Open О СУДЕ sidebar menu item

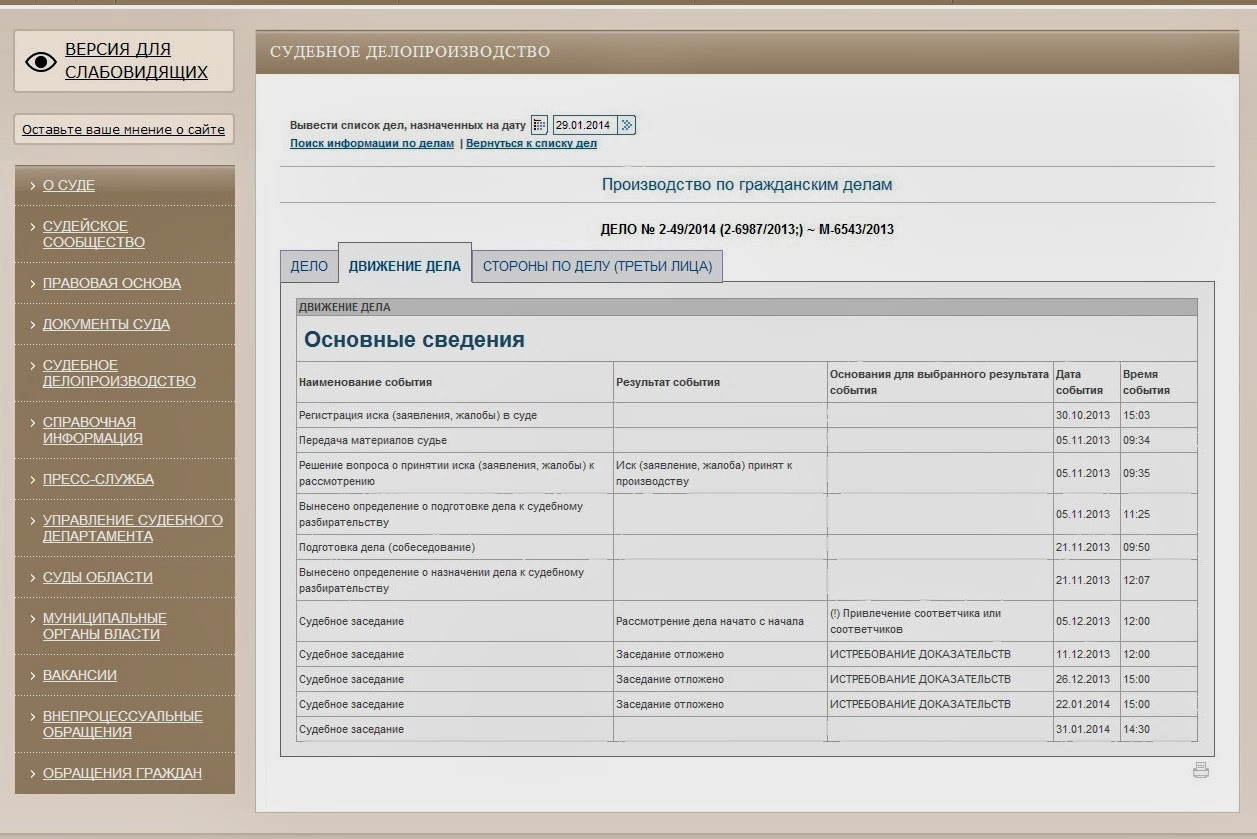coord(69,185)
